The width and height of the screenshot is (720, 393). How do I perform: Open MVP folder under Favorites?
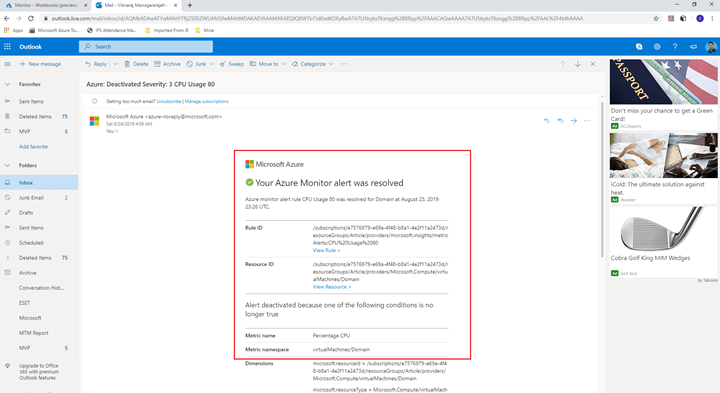pos(24,131)
